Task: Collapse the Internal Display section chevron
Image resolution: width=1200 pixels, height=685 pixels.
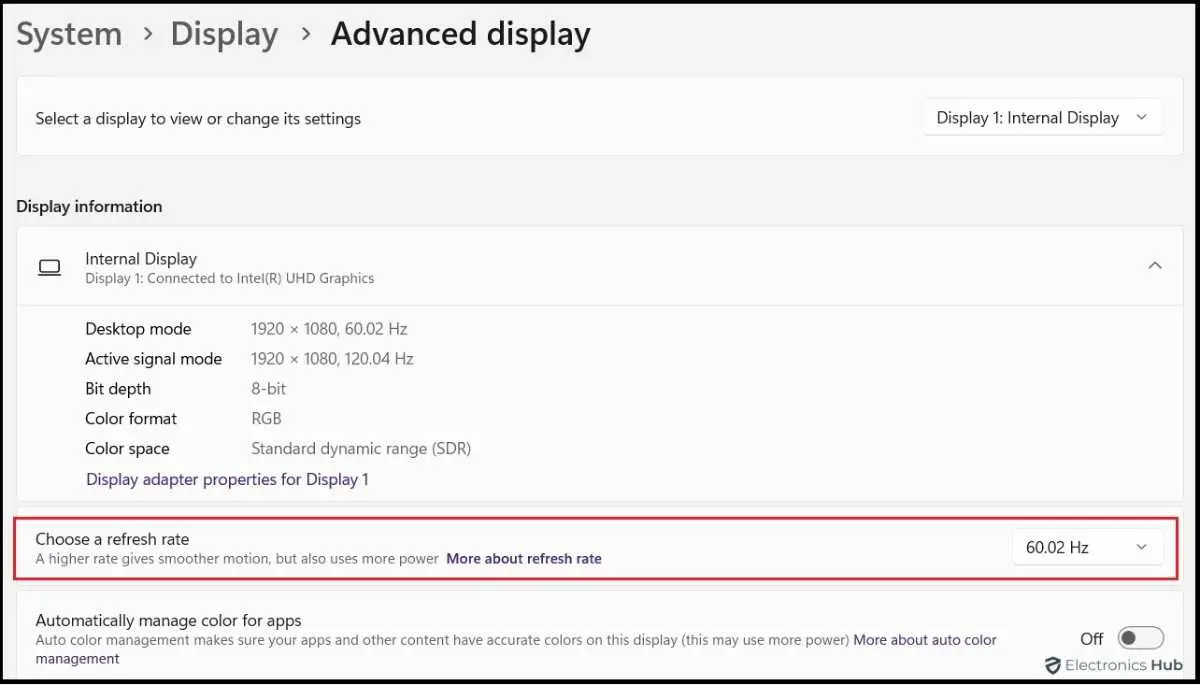Action: click(1155, 266)
